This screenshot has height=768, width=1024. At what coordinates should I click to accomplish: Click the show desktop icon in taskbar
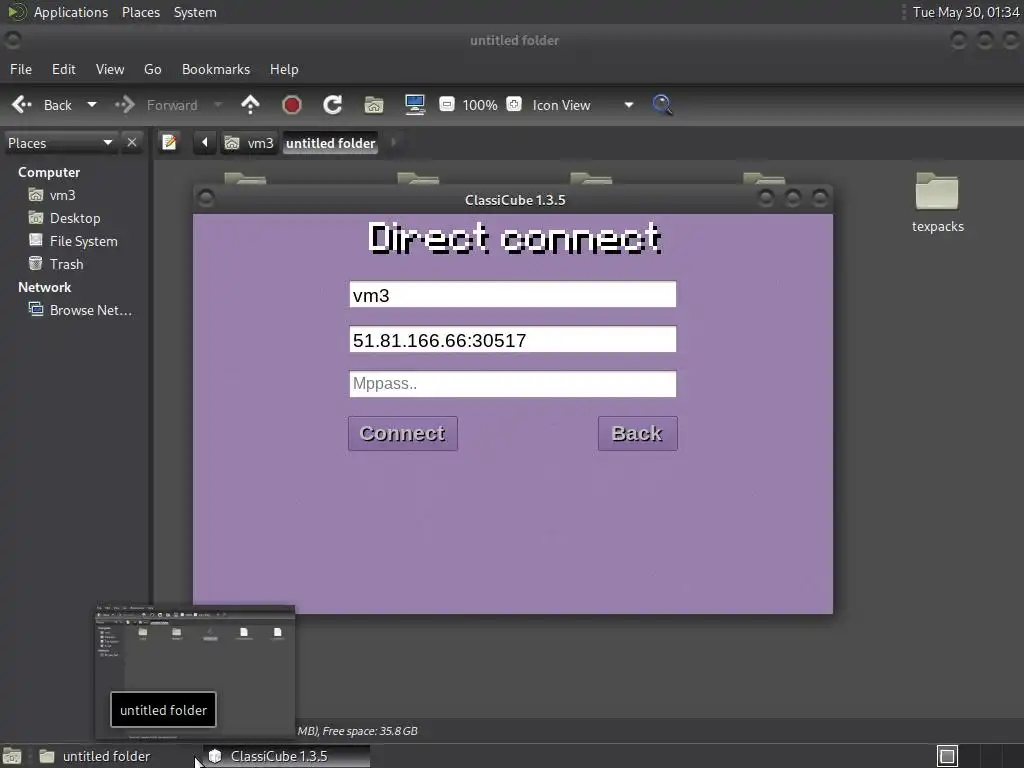(12, 756)
